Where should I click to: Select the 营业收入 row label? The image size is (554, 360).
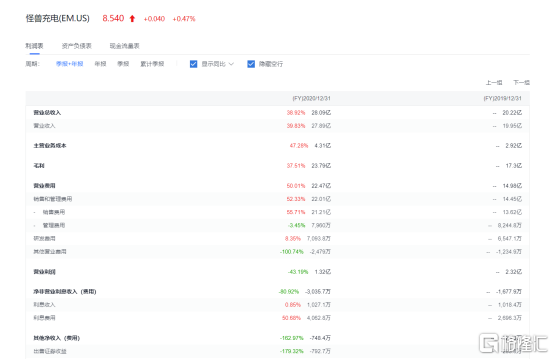click(x=45, y=126)
